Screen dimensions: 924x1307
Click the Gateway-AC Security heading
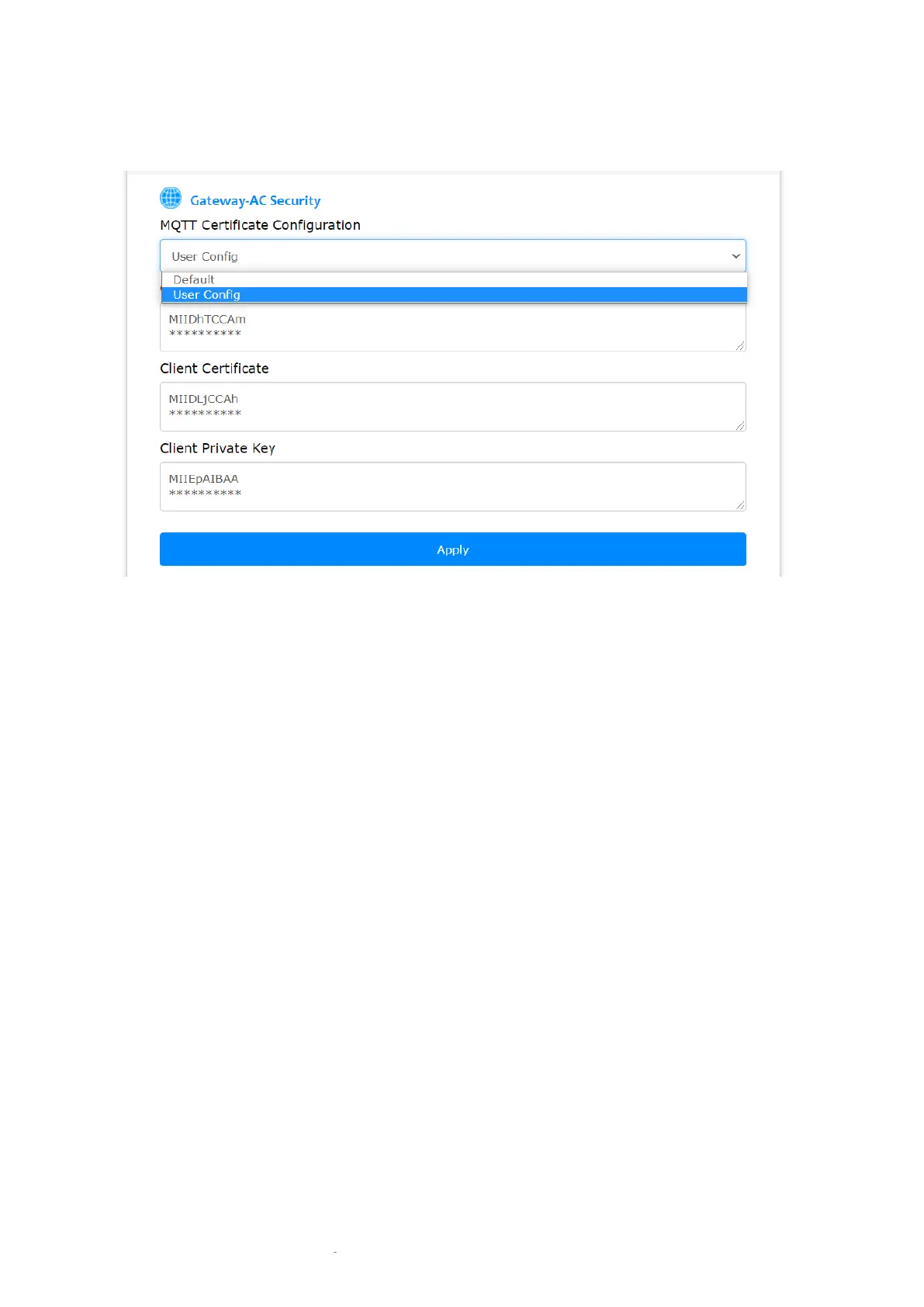pyautogui.click(x=255, y=200)
